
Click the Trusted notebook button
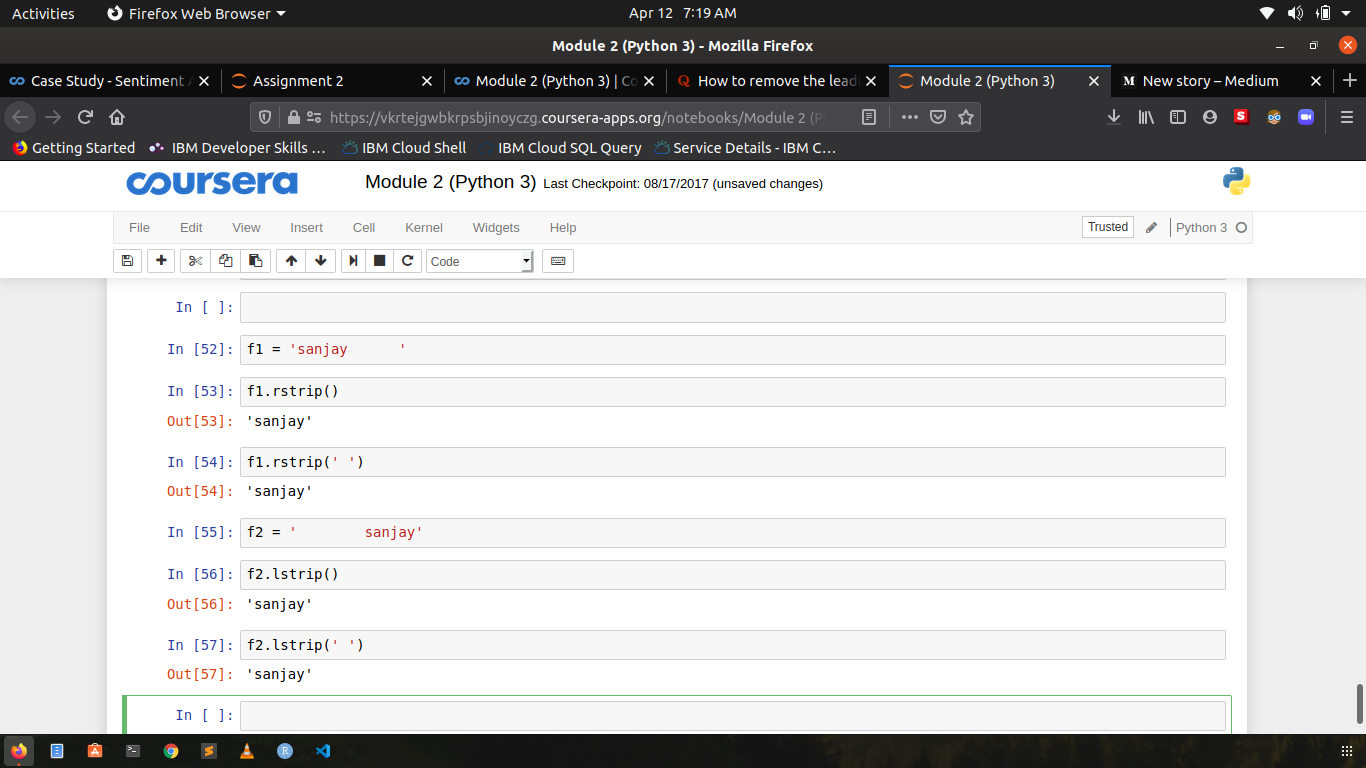(1108, 227)
